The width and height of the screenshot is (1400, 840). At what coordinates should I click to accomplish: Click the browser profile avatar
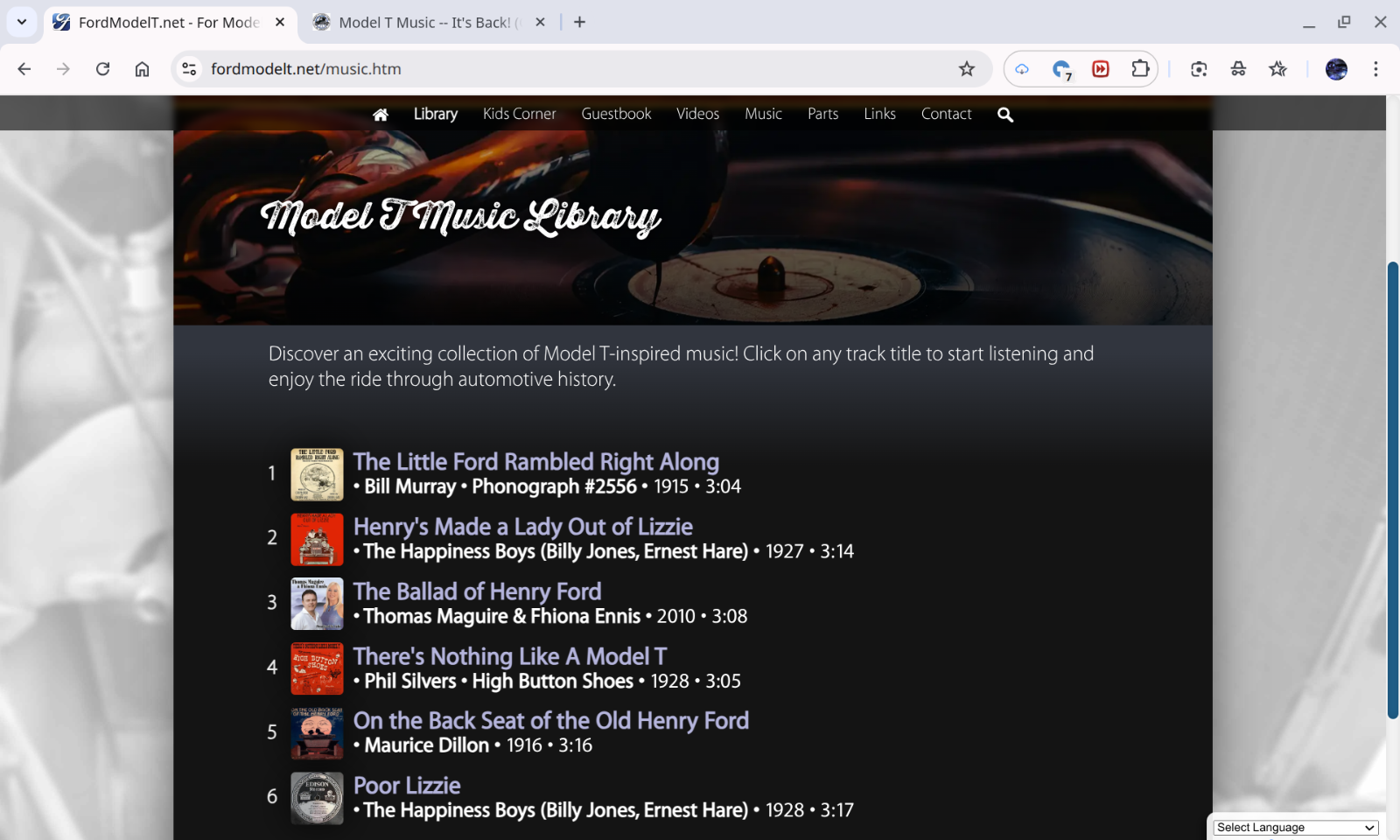coord(1336,69)
